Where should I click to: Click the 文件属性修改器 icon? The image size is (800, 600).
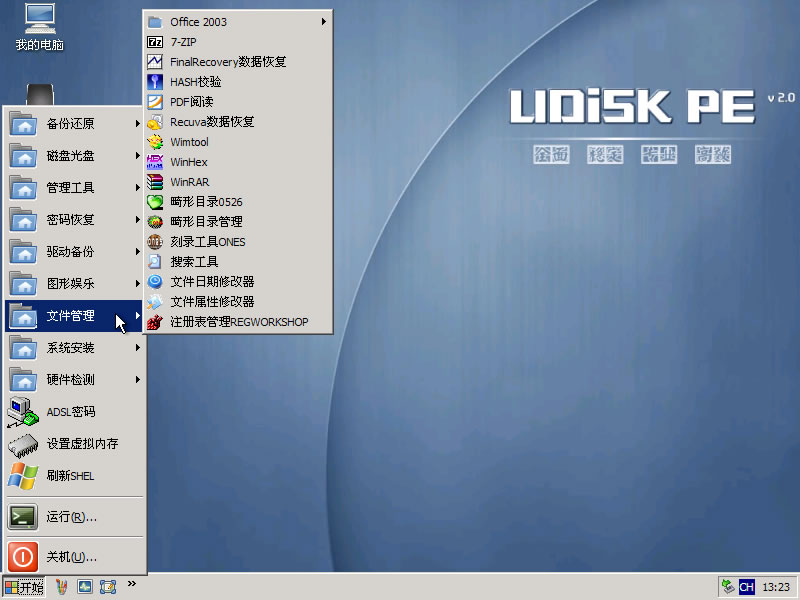click(155, 302)
